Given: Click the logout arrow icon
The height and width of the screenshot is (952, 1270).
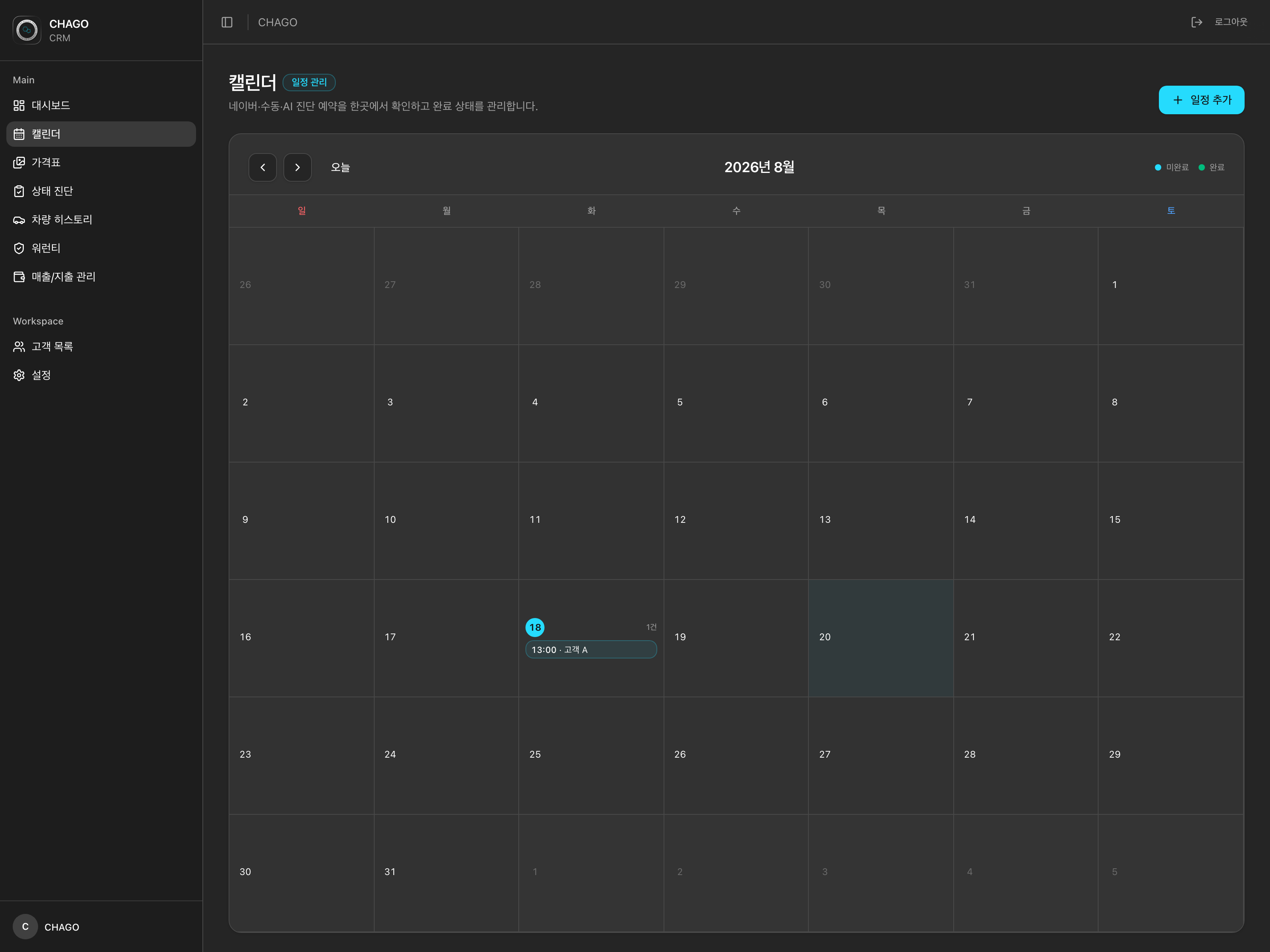Looking at the screenshot, I should pyautogui.click(x=1197, y=22).
